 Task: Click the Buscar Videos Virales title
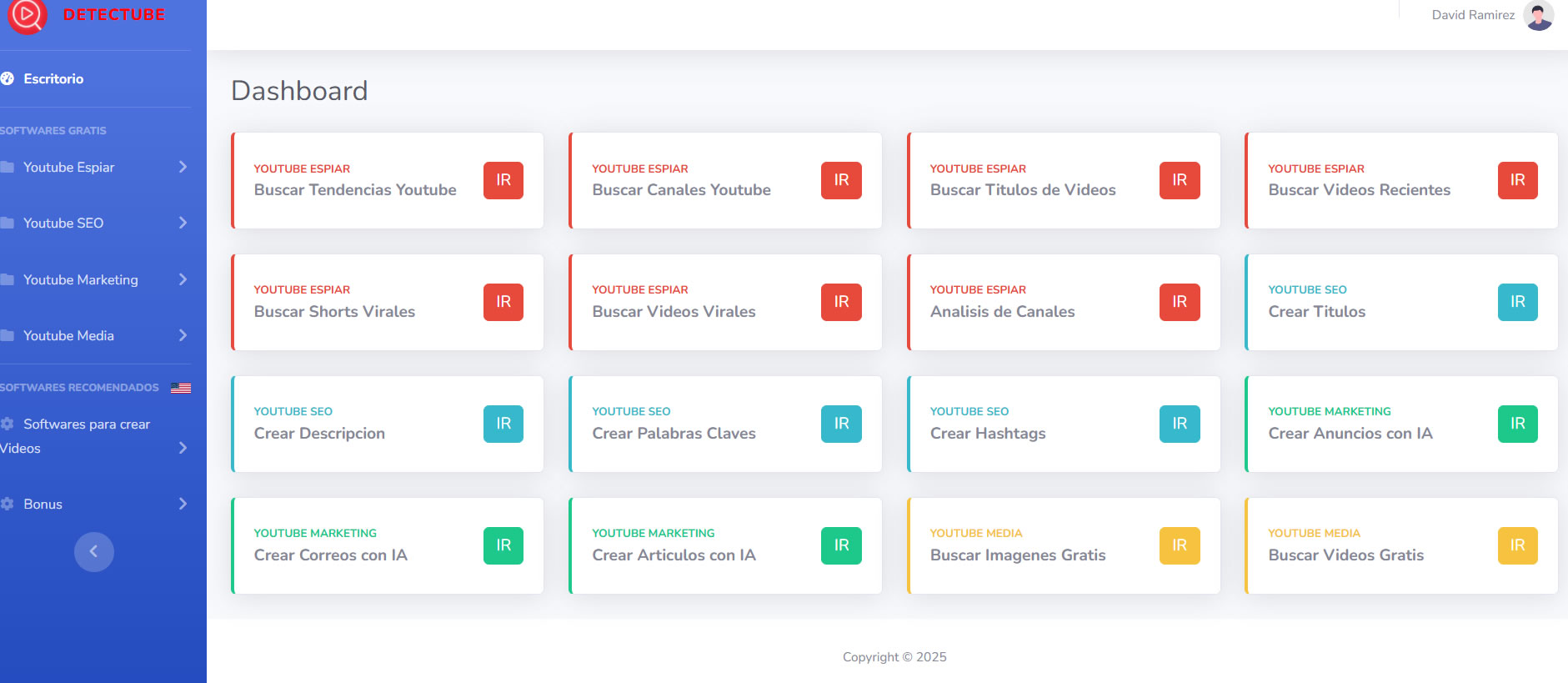click(674, 312)
